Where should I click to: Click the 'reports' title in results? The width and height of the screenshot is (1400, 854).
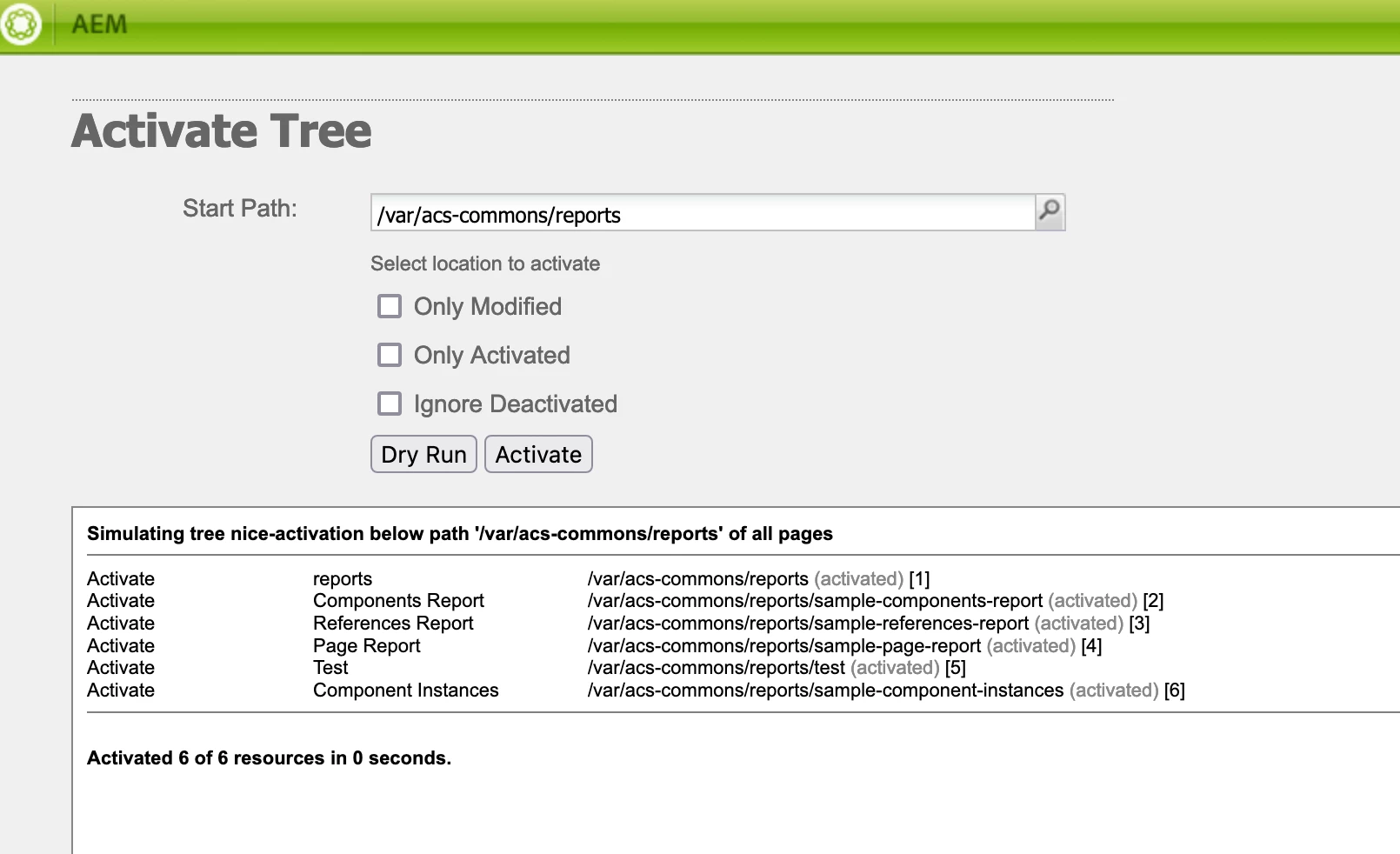(x=343, y=579)
